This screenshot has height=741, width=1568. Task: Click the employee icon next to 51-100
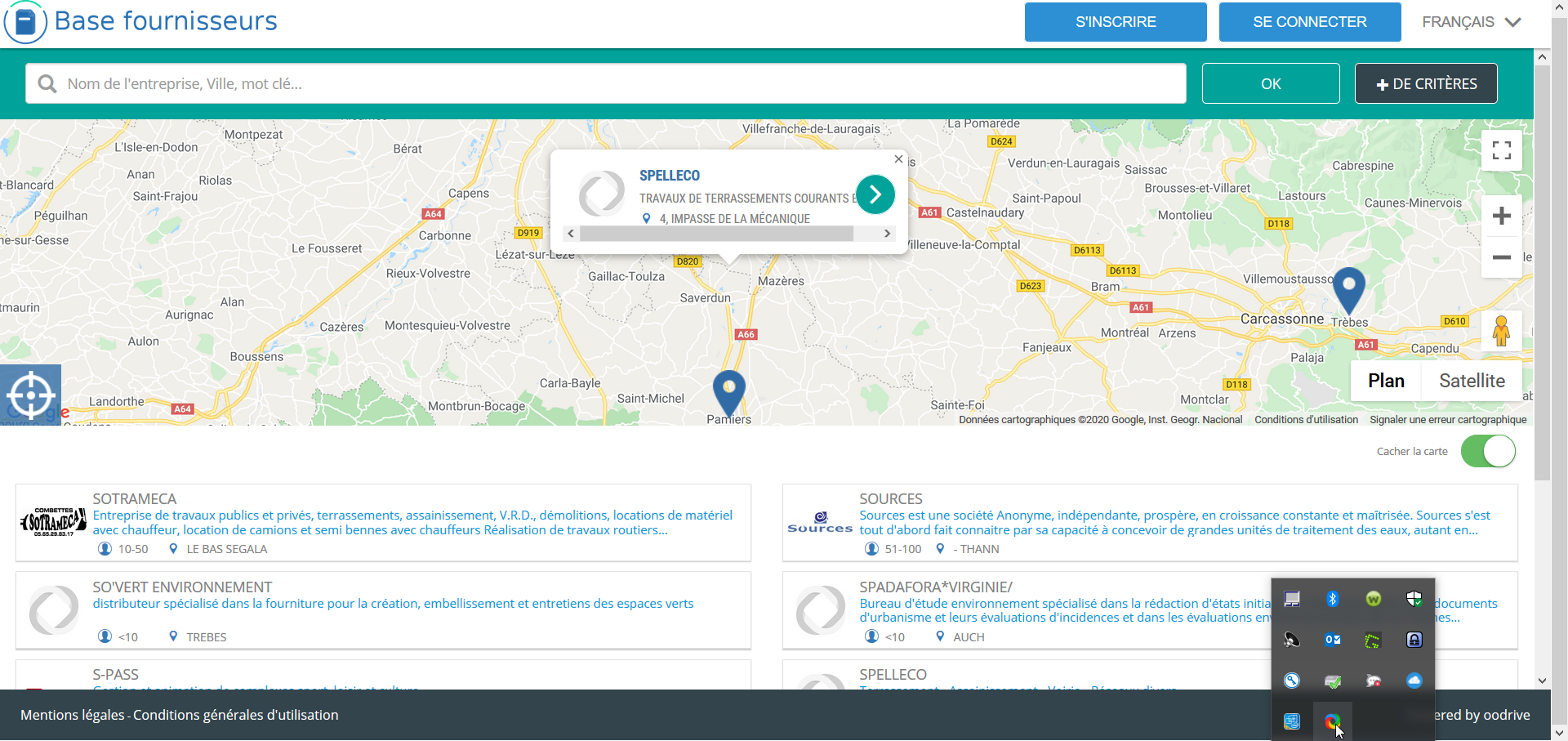871,549
